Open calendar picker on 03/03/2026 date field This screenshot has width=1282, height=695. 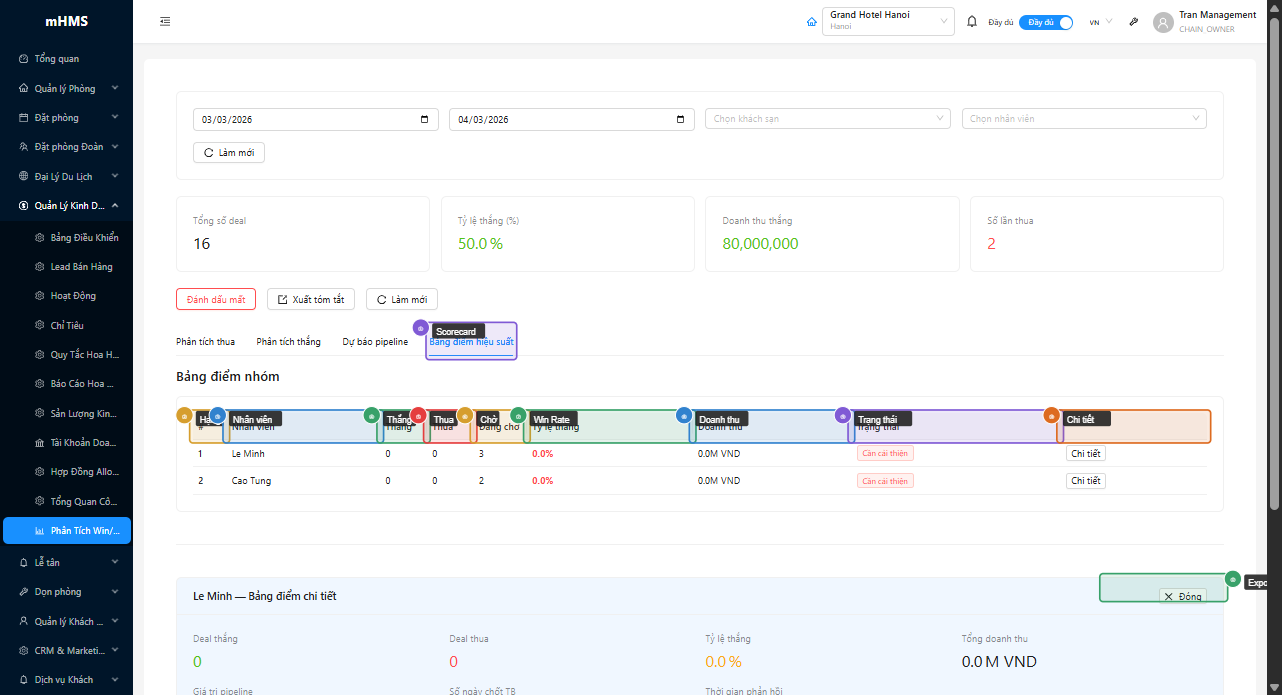pos(424,119)
